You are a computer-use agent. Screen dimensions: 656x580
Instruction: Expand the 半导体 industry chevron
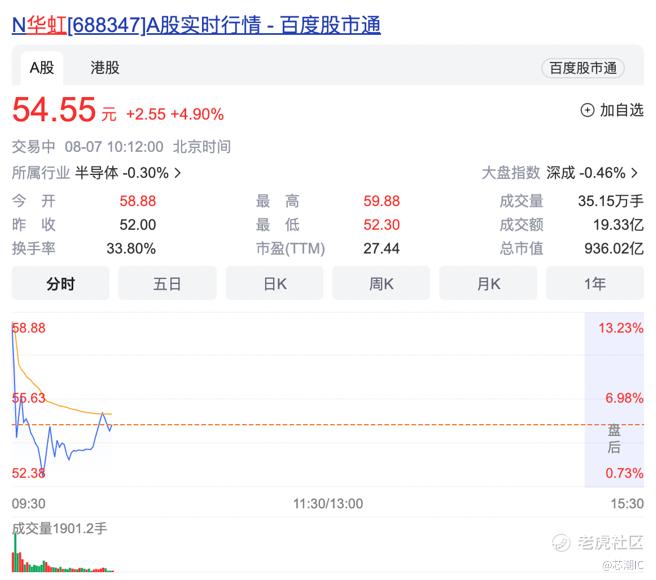(177, 173)
